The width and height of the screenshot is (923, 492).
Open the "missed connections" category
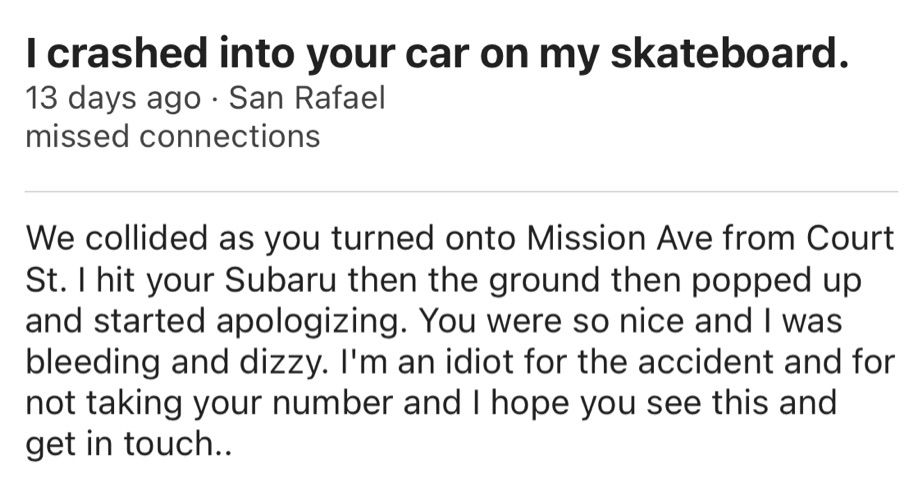172,135
